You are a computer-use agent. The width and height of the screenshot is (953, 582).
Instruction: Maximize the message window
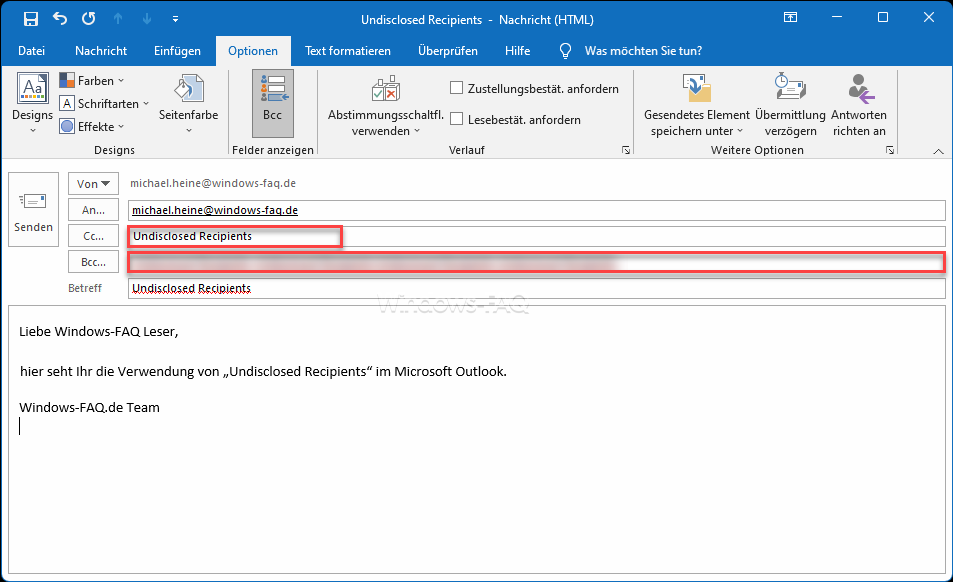coord(883,18)
